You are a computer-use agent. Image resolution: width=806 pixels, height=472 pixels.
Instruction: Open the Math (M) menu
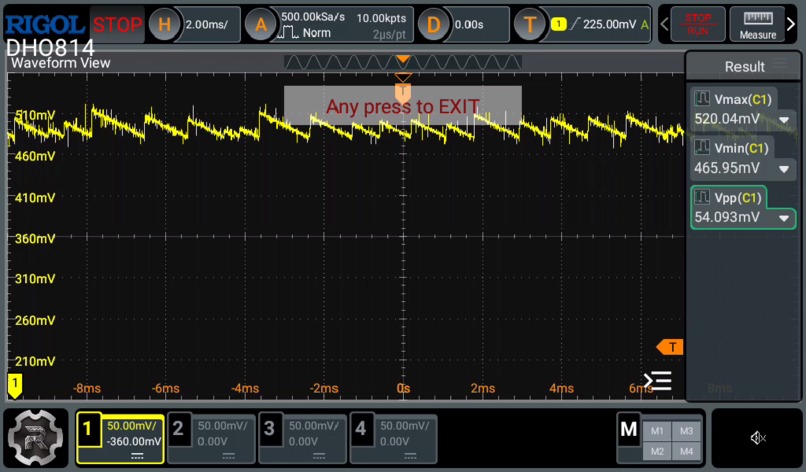coord(629,430)
